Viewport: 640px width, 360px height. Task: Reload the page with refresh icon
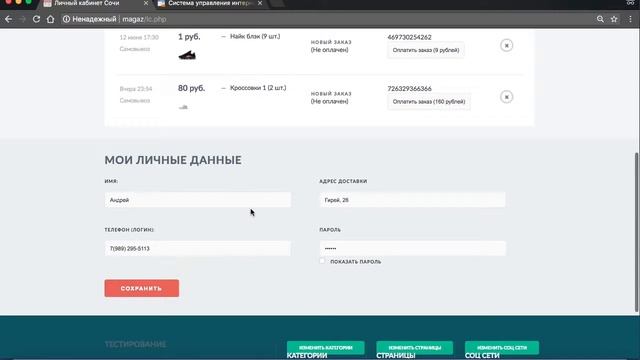click(36, 19)
